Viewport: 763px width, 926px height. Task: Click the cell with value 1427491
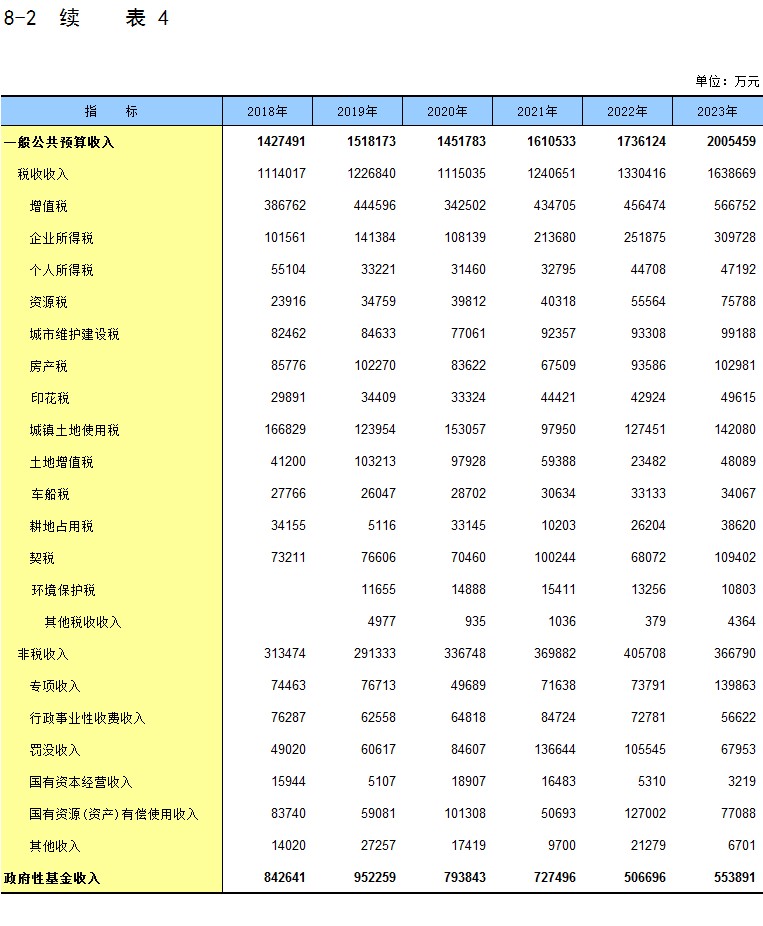[x=281, y=142]
